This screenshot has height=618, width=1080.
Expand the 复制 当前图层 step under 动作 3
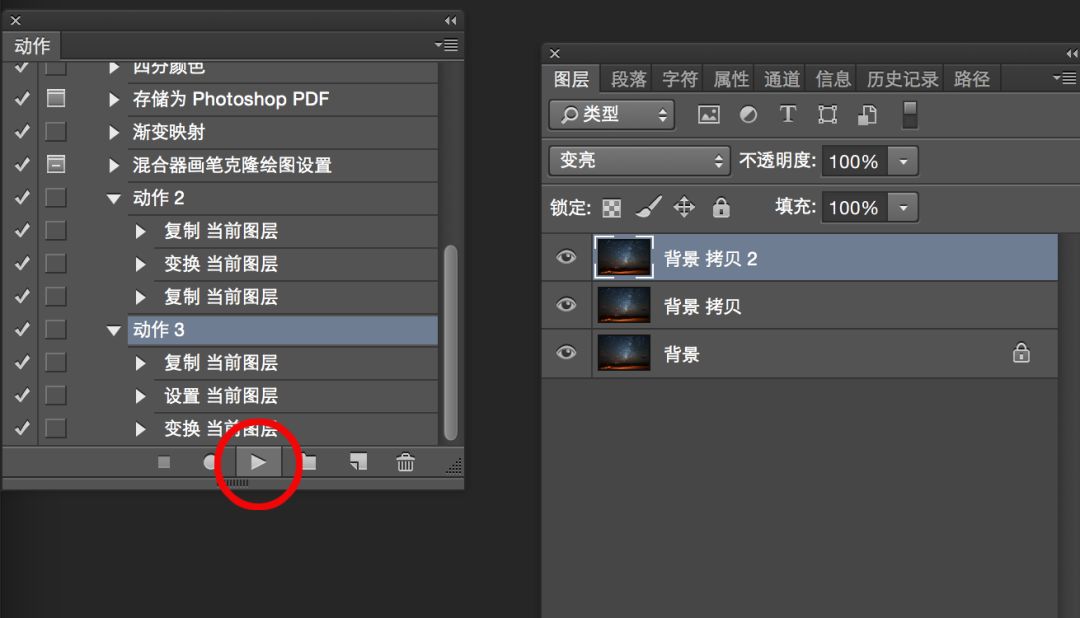[x=140, y=362]
